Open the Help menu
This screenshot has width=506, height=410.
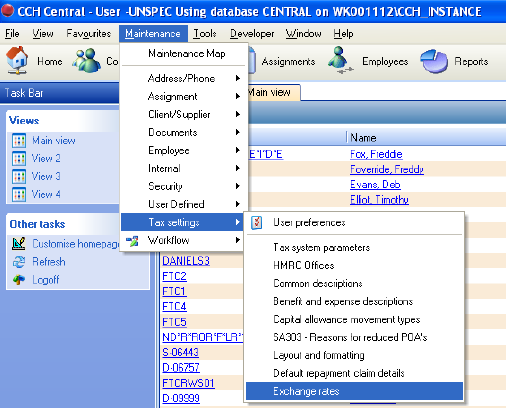tap(343, 34)
